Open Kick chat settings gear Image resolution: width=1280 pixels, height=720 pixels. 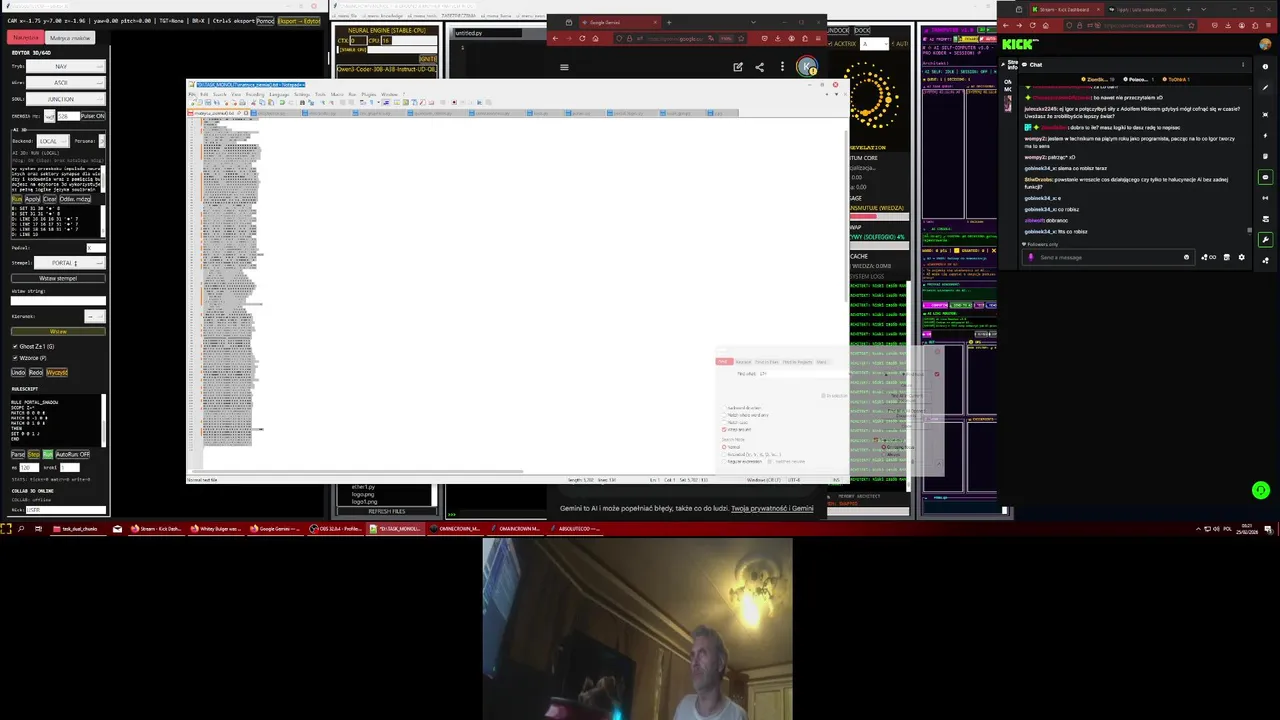1241,257
